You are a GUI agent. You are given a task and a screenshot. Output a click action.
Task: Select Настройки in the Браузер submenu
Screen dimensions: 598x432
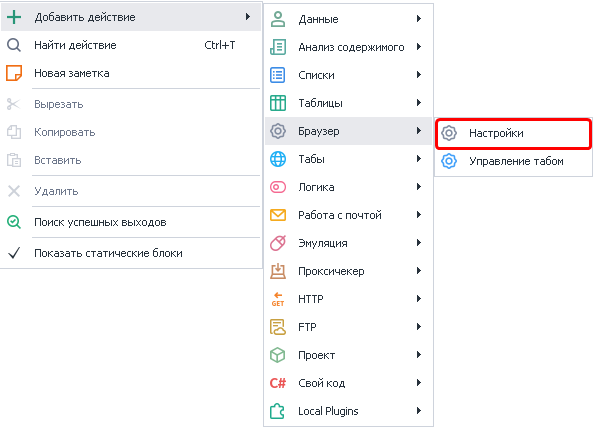[514, 133]
